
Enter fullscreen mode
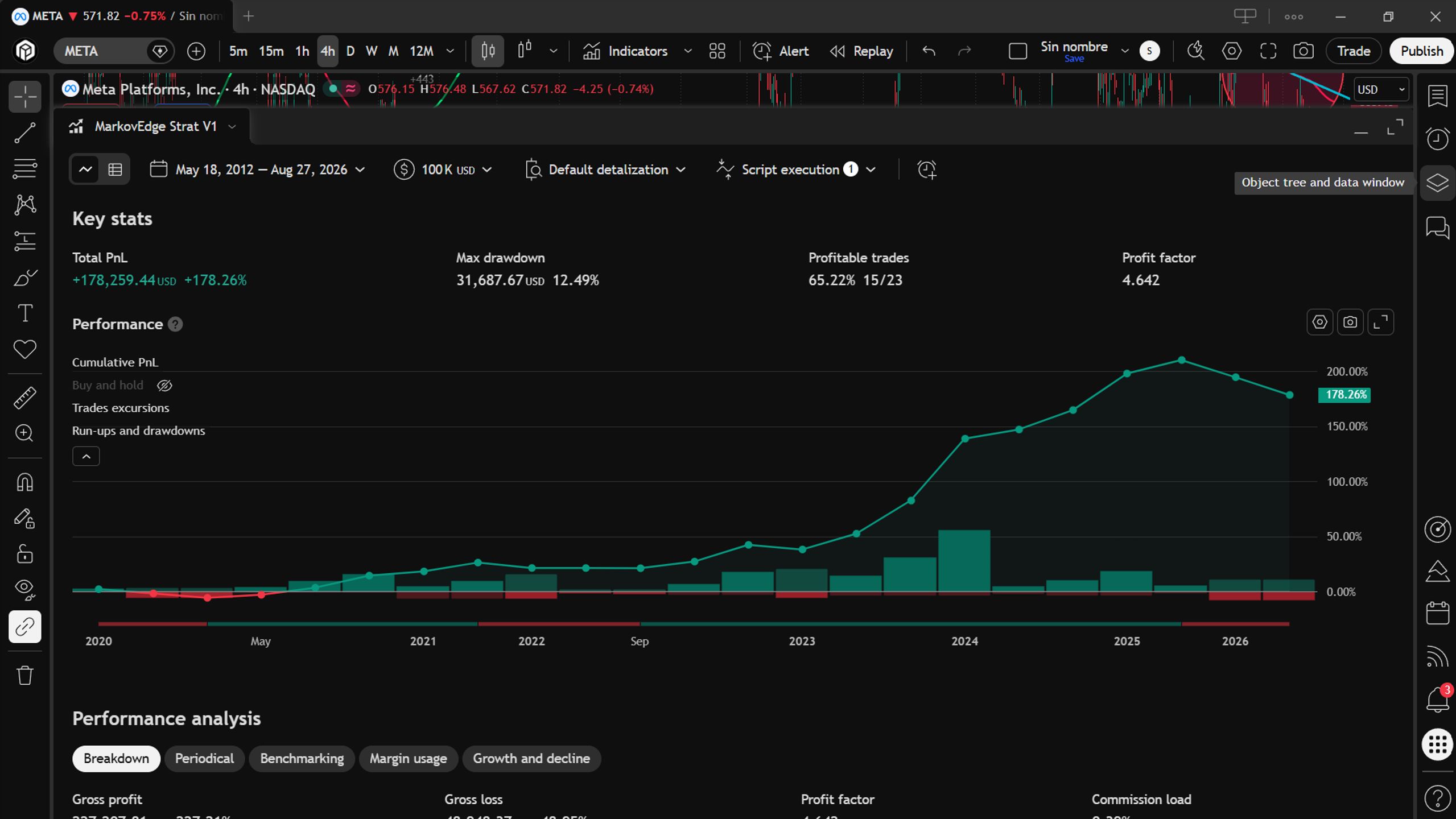1268,51
